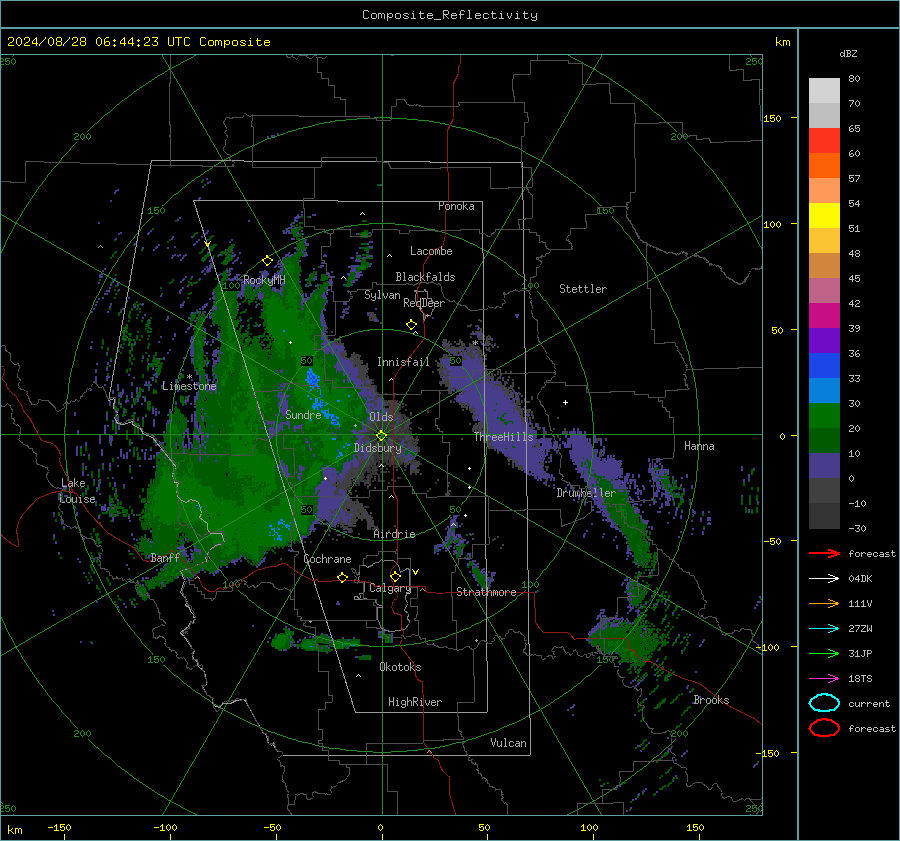Click the HighRiver label
Viewport: 900px width, 841px height.
click(x=415, y=702)
